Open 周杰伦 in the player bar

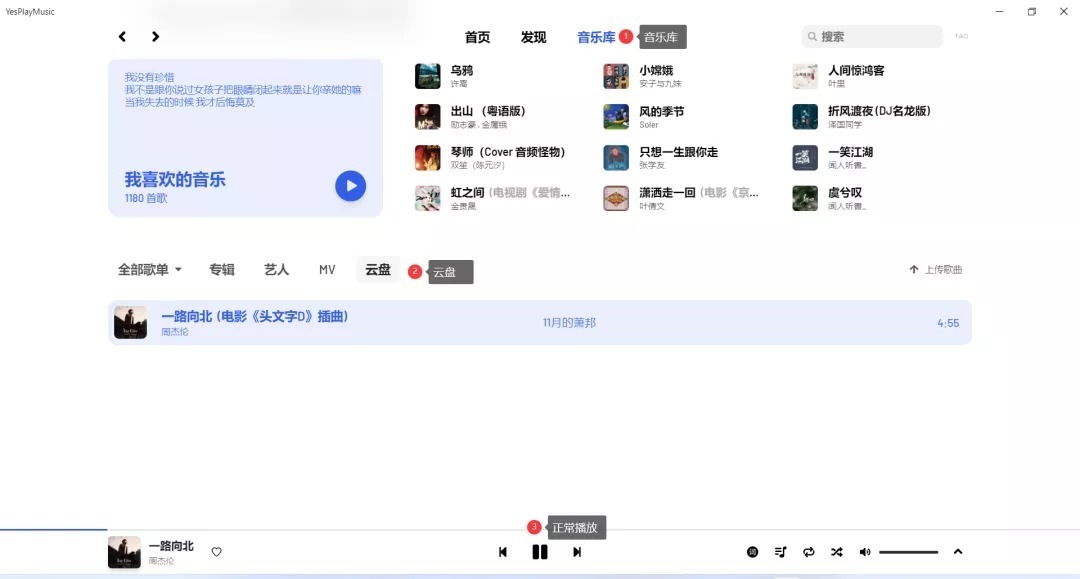click(x=161, y=561)
